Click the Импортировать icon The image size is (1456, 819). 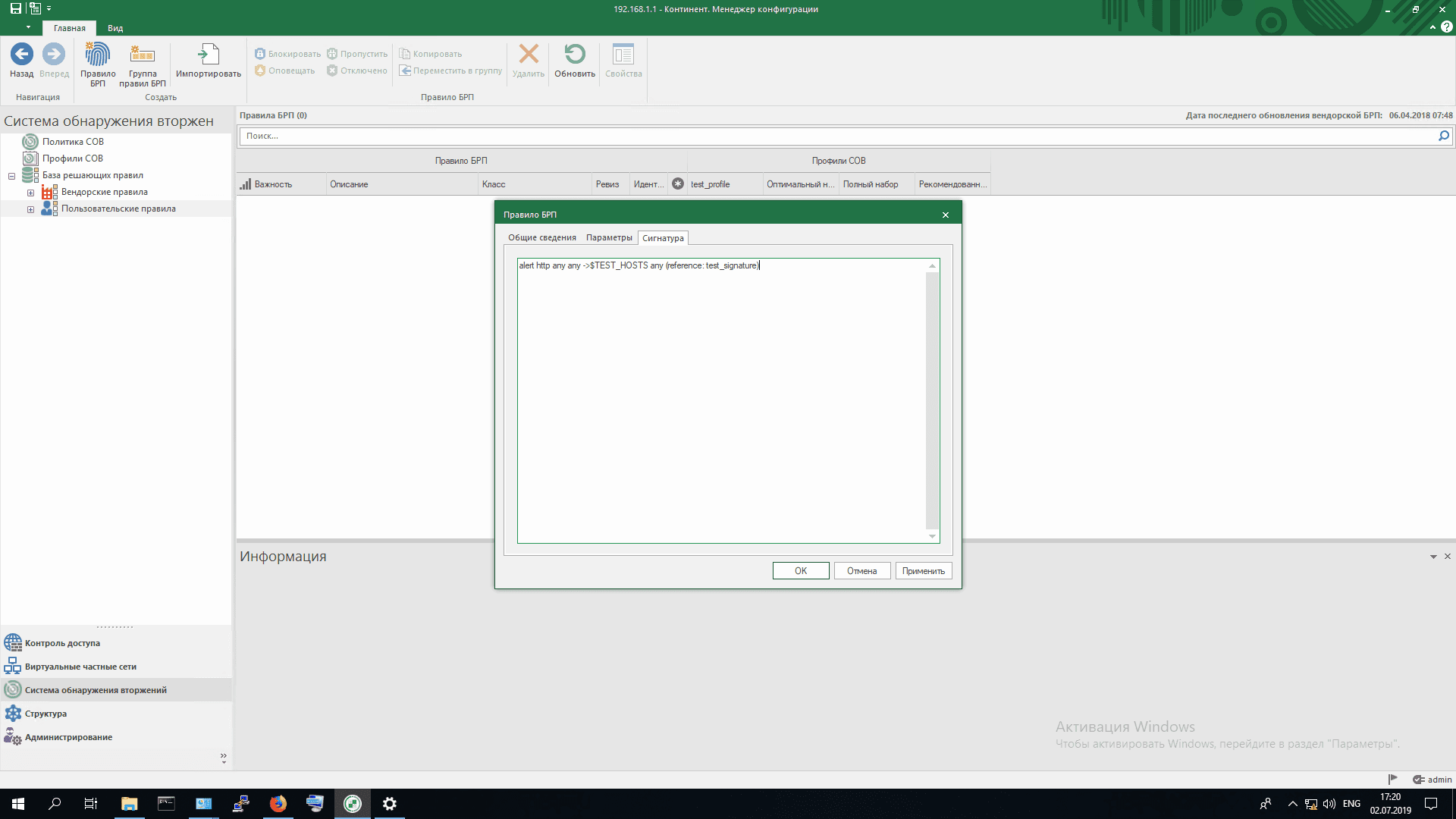tap(209, 55)
